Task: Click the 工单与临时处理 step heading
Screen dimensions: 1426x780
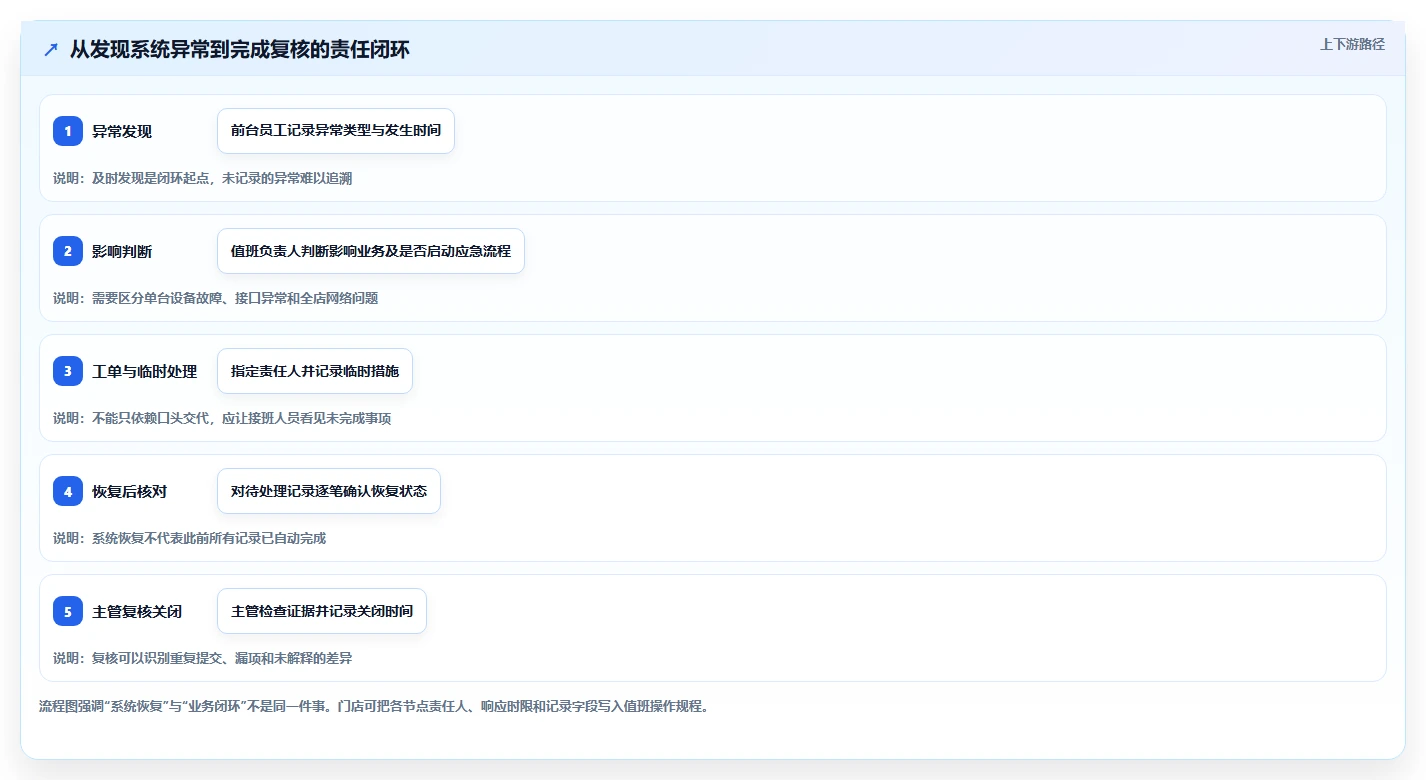Action: 145,371
